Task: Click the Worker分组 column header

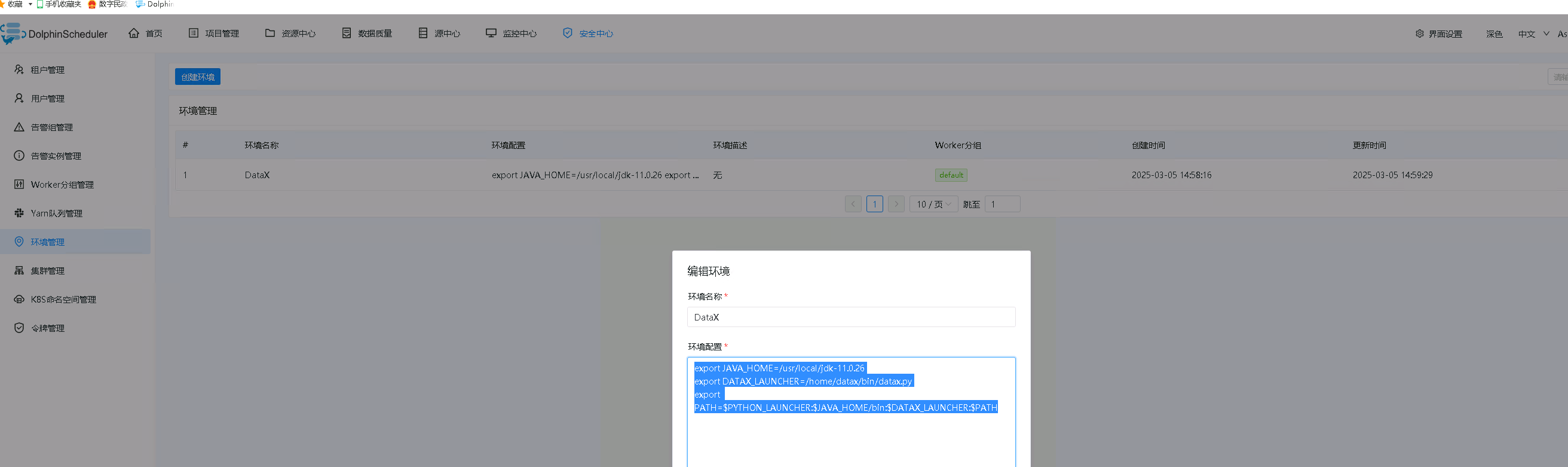Action: 957,145
